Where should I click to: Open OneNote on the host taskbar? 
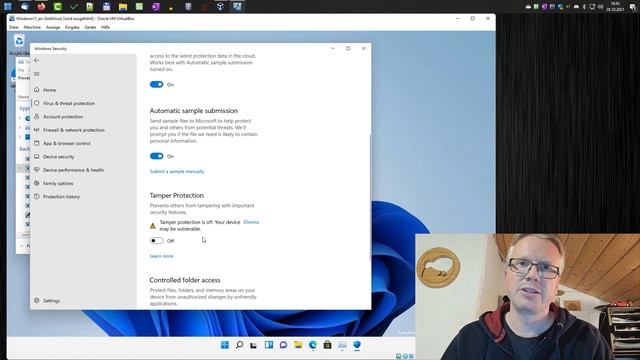pyautogui.click(x=156, y=7)
